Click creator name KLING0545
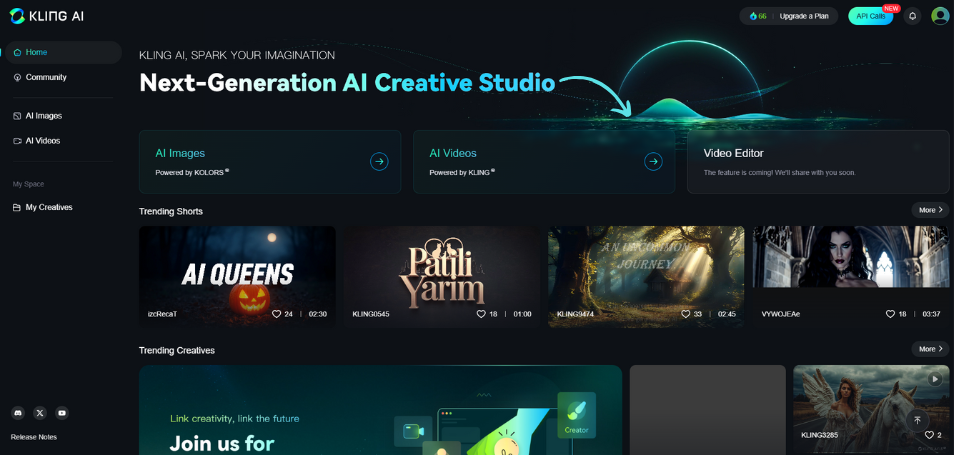Image resolution: width=954 pixels, height=455 pixels. (x=371, y=314)
